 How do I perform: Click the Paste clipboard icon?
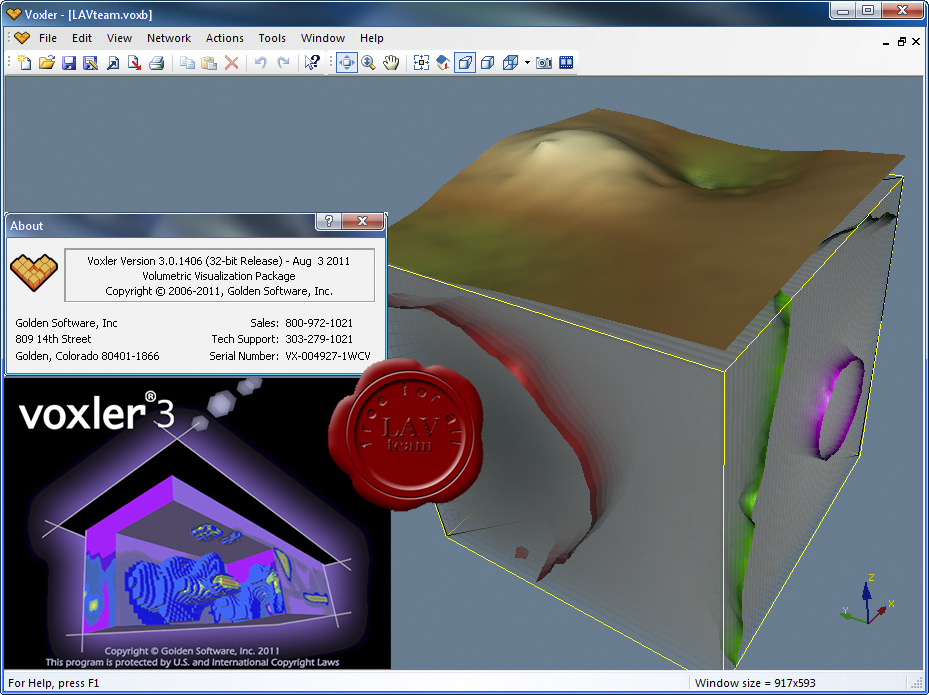[209, 62]
